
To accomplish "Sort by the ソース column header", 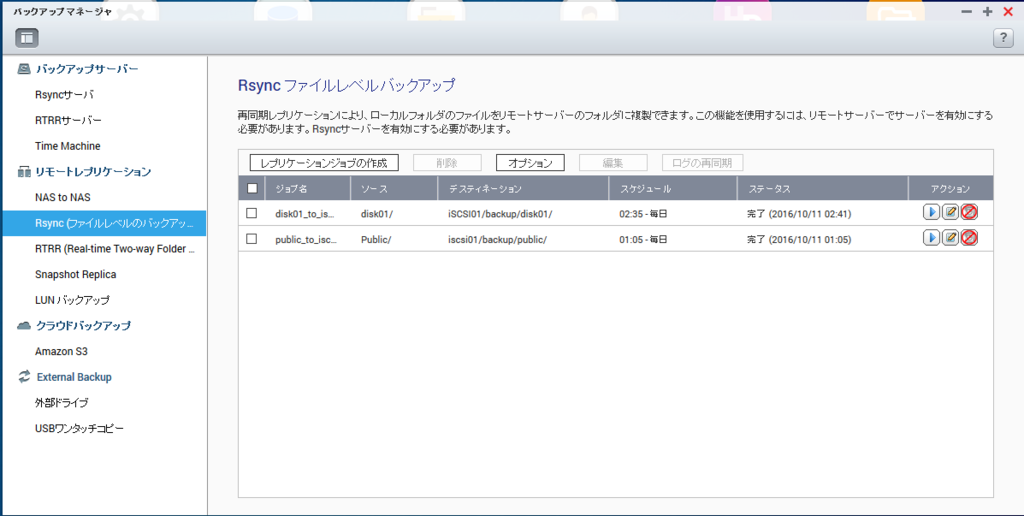I will pyautogui.click(x=394, y=188).
